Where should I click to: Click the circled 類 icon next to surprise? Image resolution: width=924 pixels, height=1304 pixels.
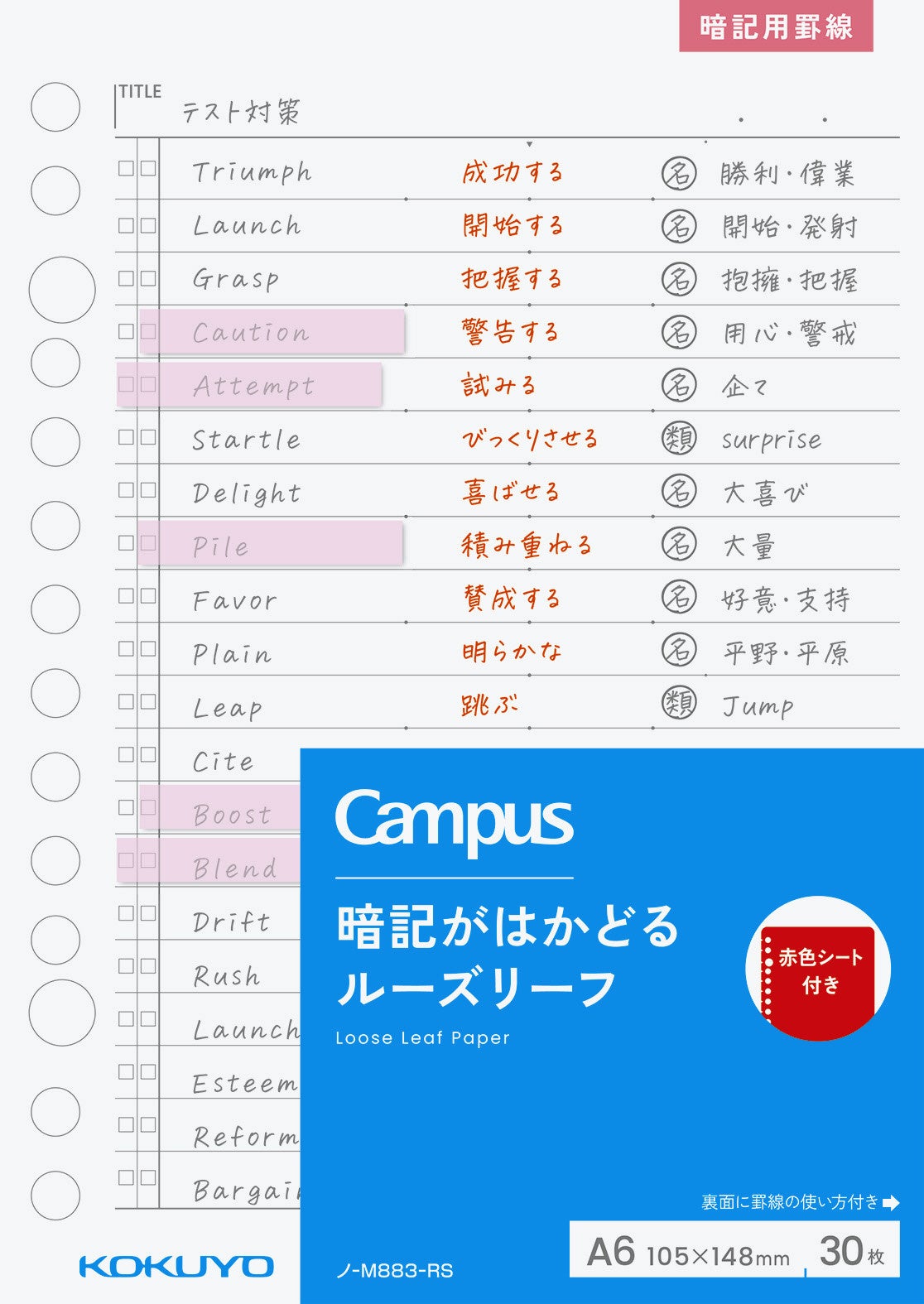click(x=678, y=438)
